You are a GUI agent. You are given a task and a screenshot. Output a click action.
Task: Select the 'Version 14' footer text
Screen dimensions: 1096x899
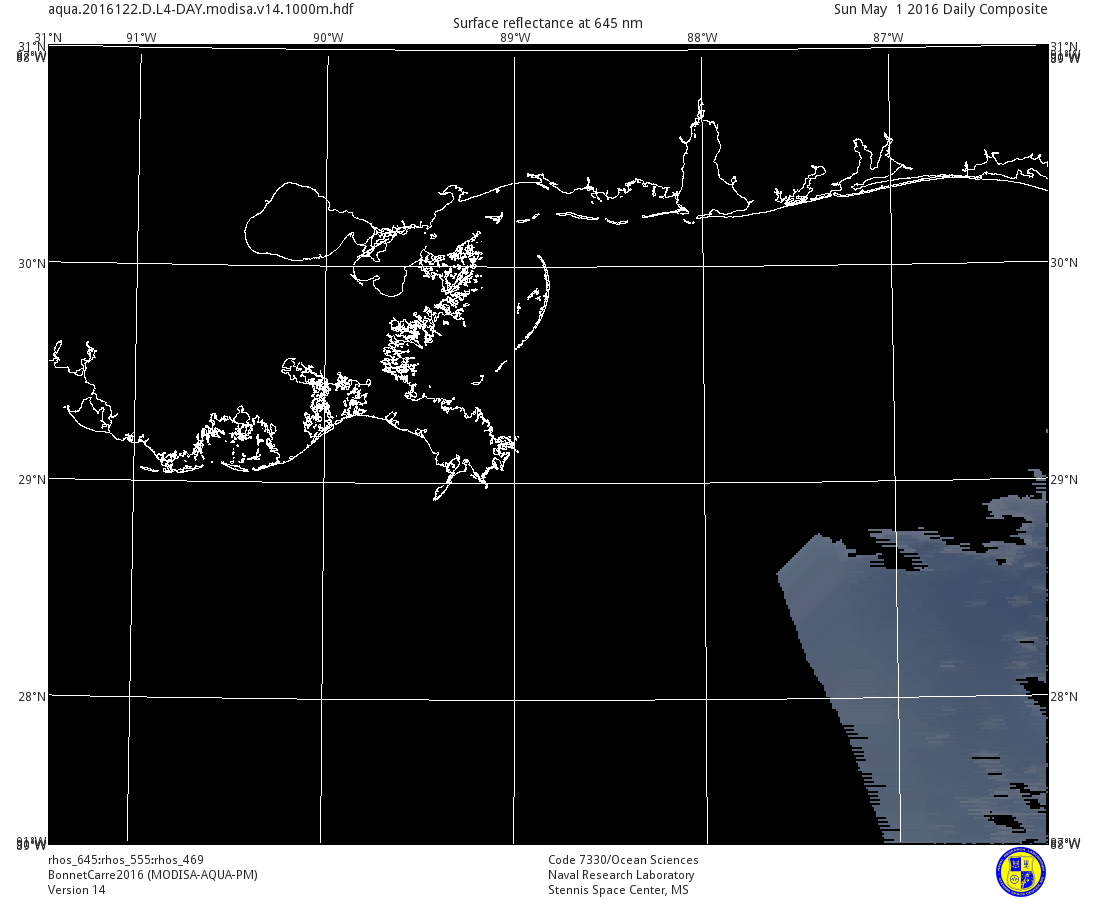76,890
